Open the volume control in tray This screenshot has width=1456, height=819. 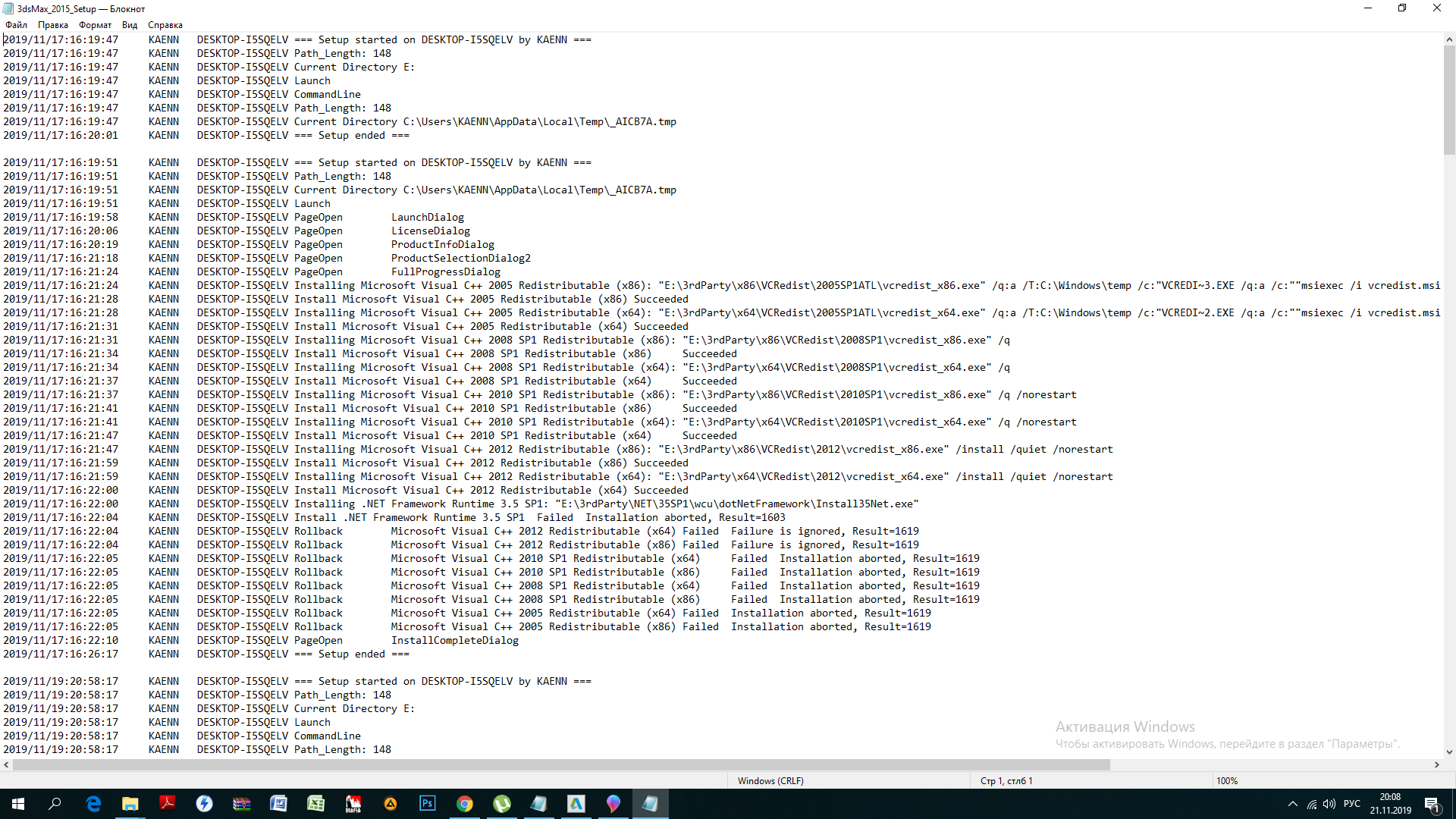click(x=1329, y=804)
